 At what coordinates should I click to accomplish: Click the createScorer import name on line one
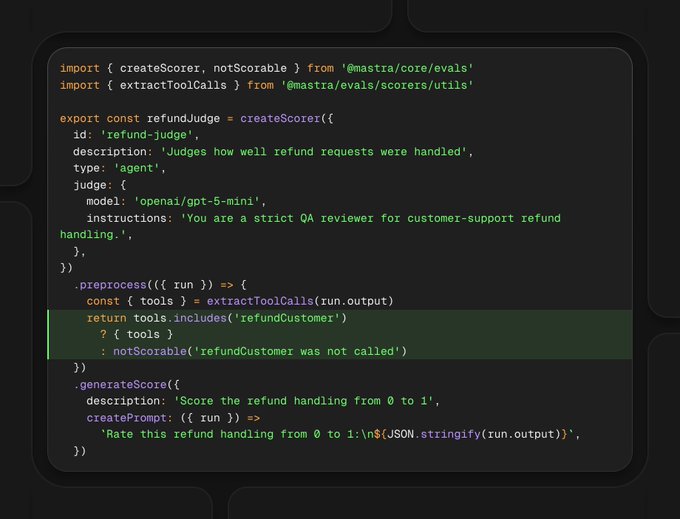pos(160,69)
